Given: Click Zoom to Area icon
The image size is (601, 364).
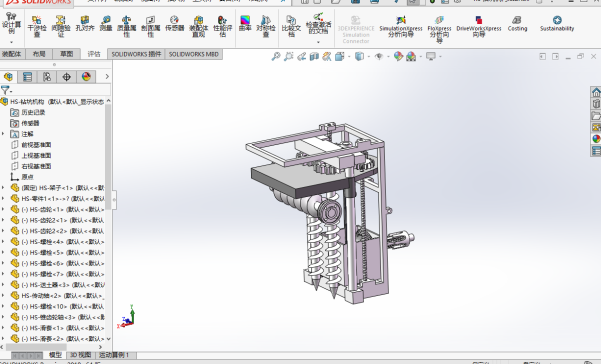Looking at the screenshot, I should click(289, 57).
